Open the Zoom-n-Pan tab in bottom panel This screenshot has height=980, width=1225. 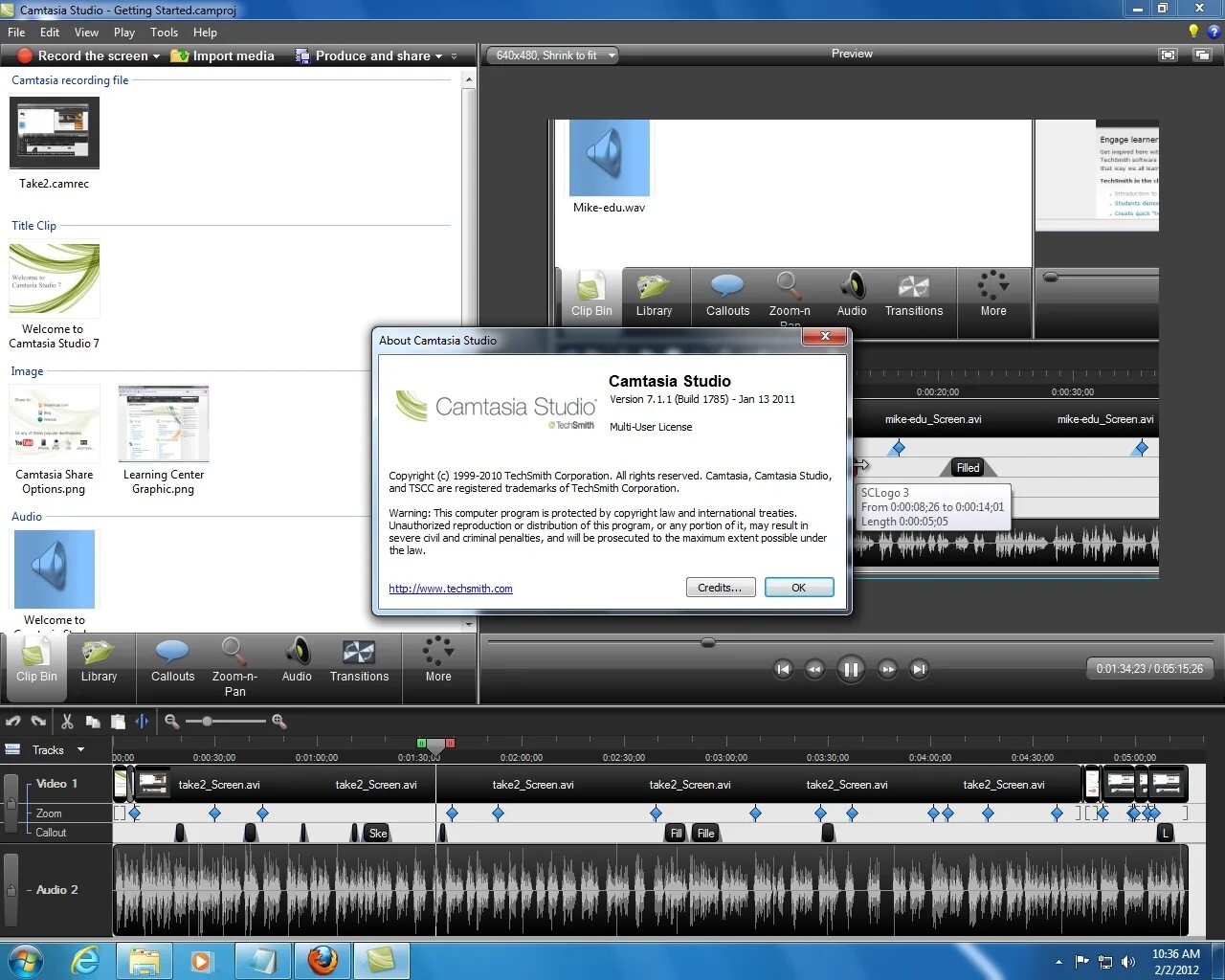click(x=234, y=667)
